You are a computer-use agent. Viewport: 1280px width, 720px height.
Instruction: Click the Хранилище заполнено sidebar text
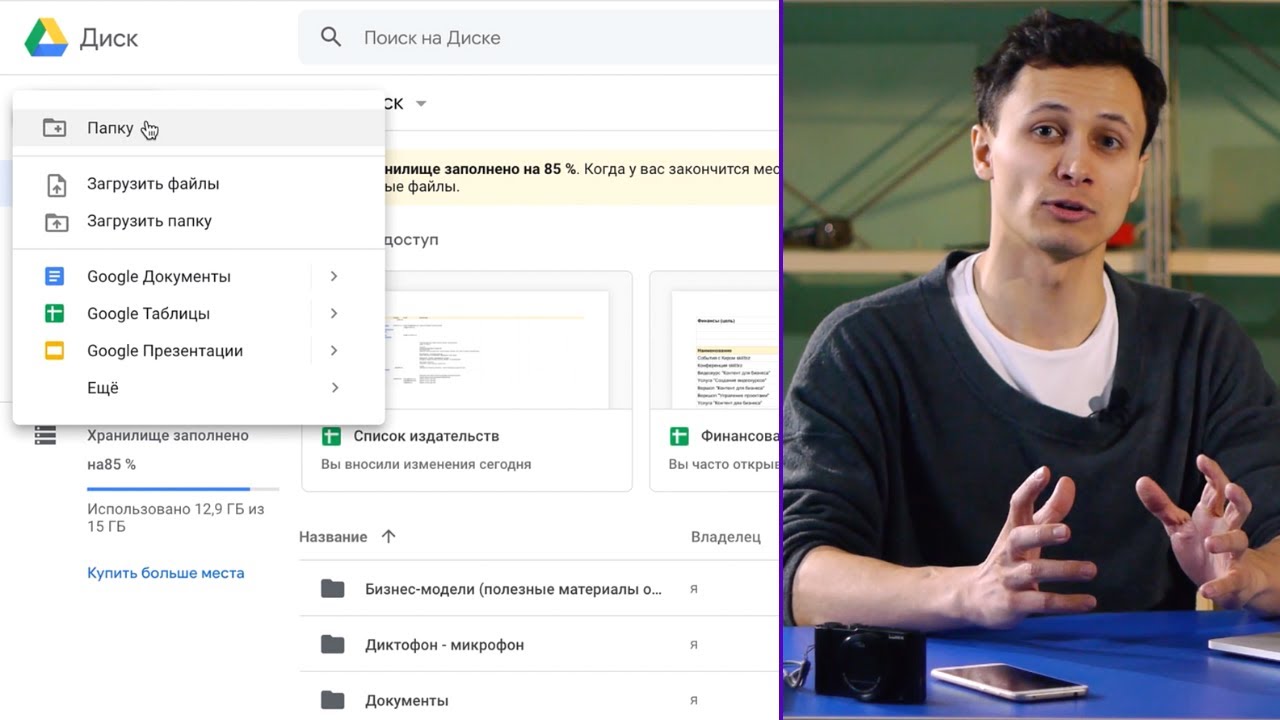168,450
